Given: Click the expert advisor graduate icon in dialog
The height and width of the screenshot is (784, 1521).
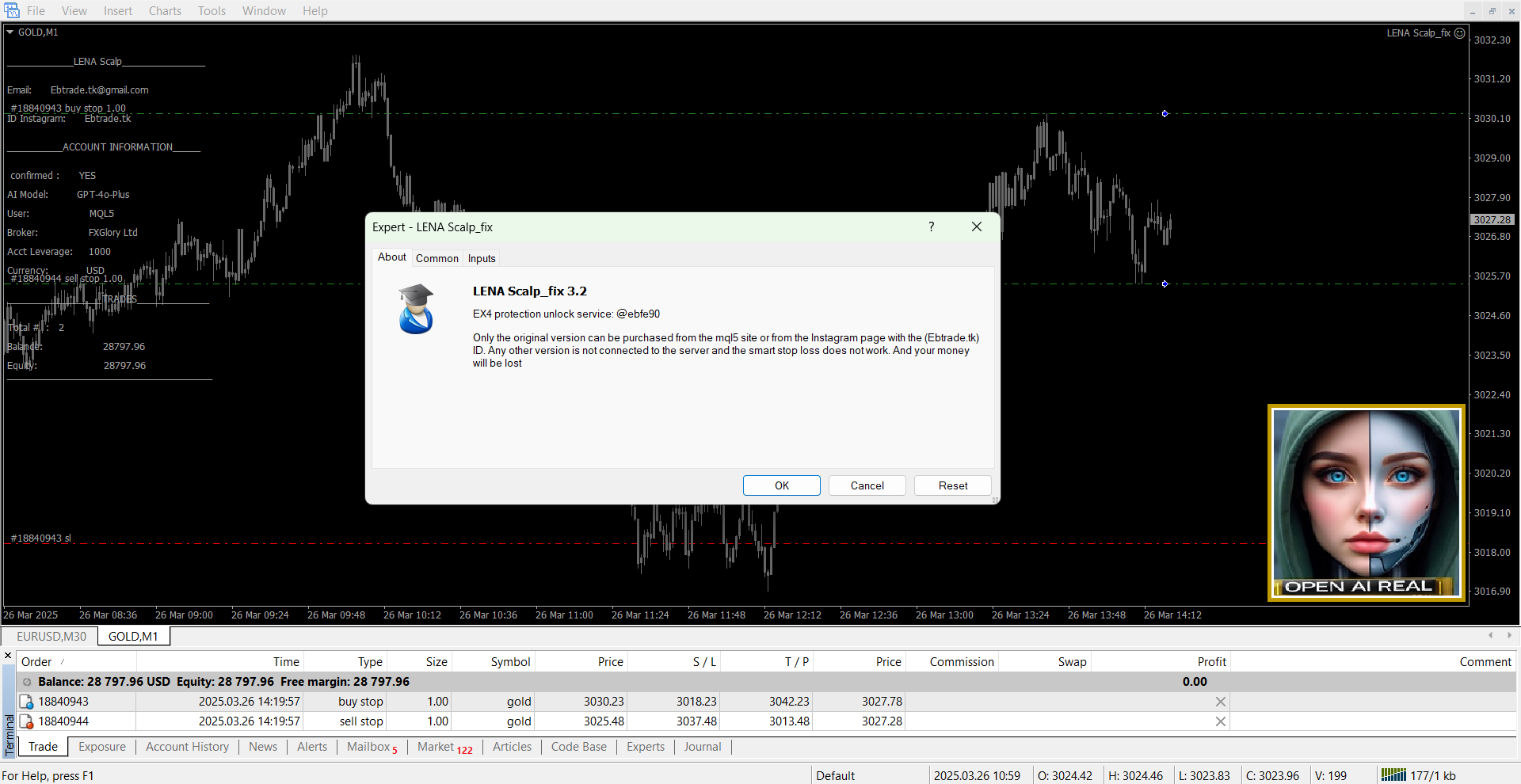Looking at the screenshot, I should pyautogui.click(x=416, y=309).
